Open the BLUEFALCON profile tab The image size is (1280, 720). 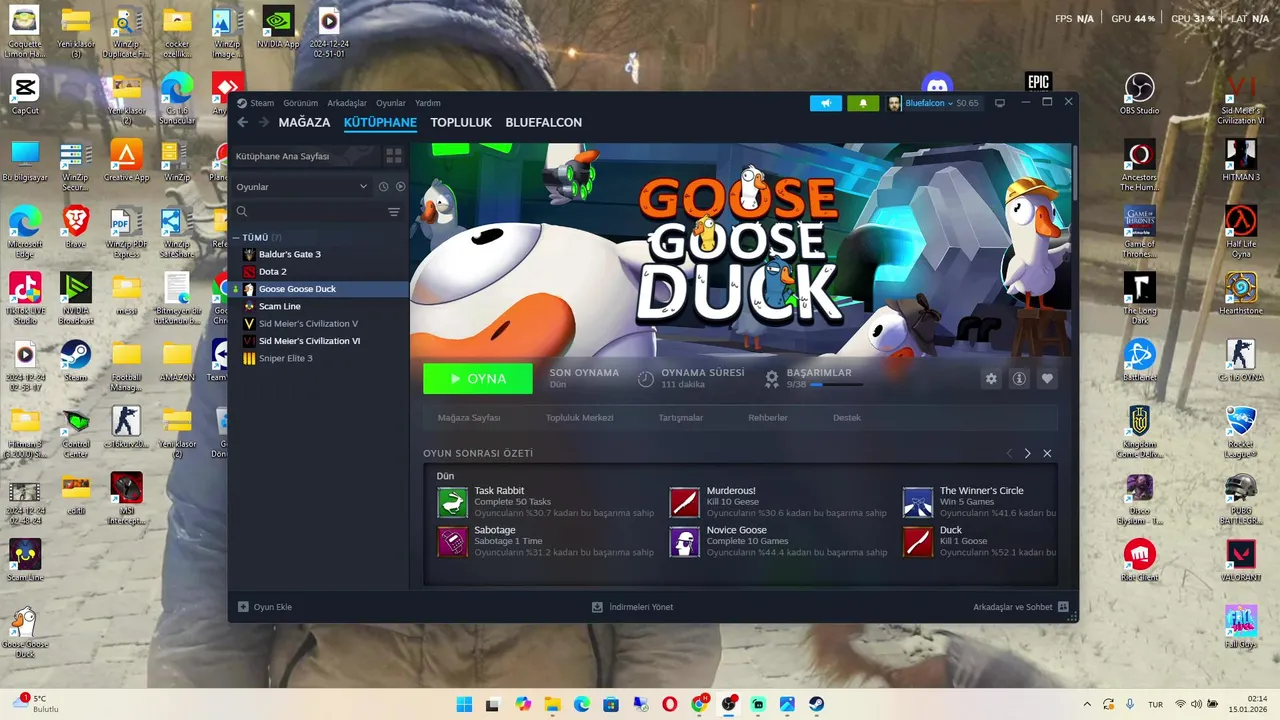click(x=543, y=122)
